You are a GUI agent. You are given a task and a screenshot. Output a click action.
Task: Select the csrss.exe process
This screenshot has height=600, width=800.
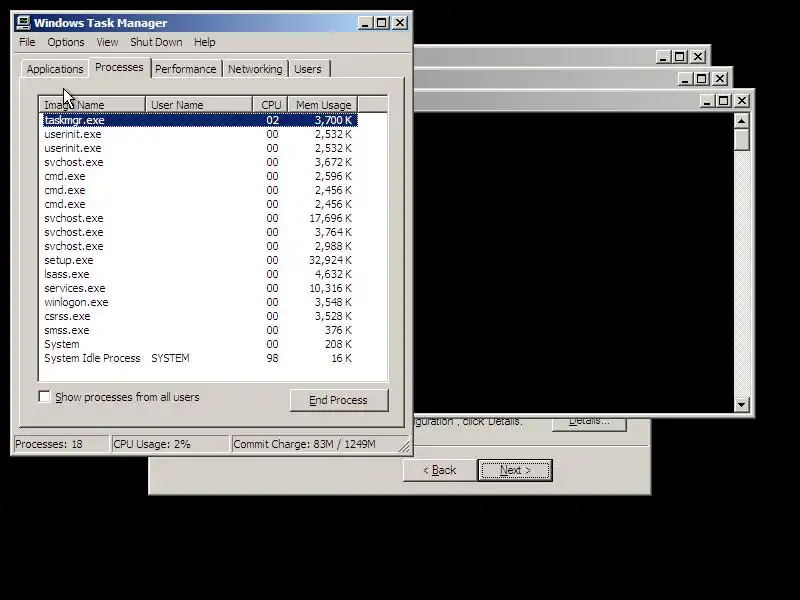tap(199, 316)
